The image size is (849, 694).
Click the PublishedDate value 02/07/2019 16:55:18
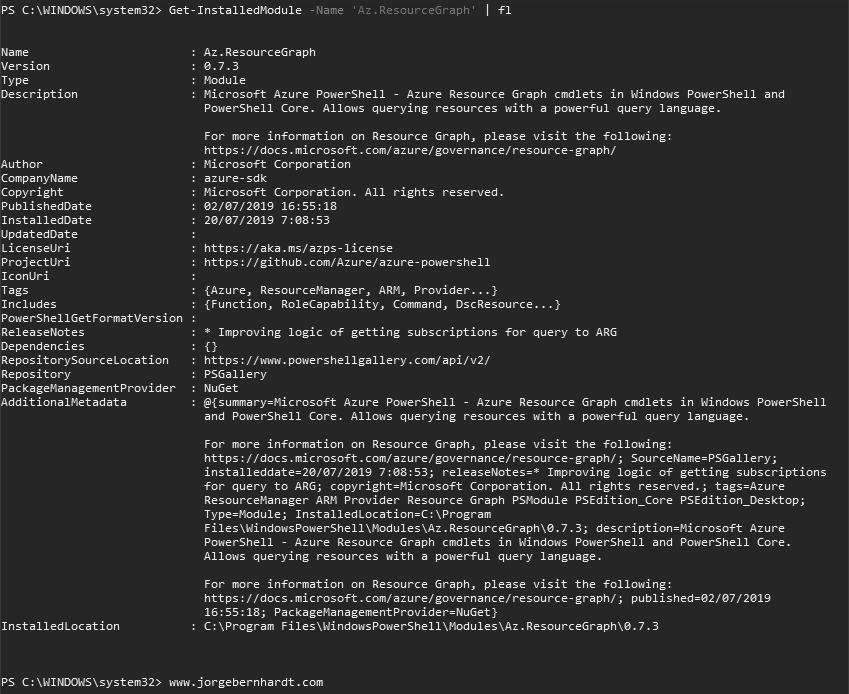click(x=266, y=206)
